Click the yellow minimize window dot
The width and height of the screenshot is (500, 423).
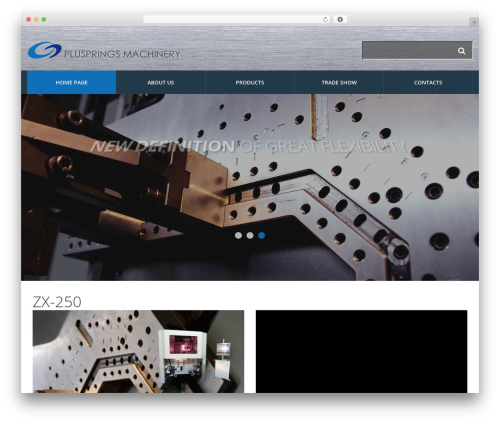pyautogui.click(x=36, y=20)
